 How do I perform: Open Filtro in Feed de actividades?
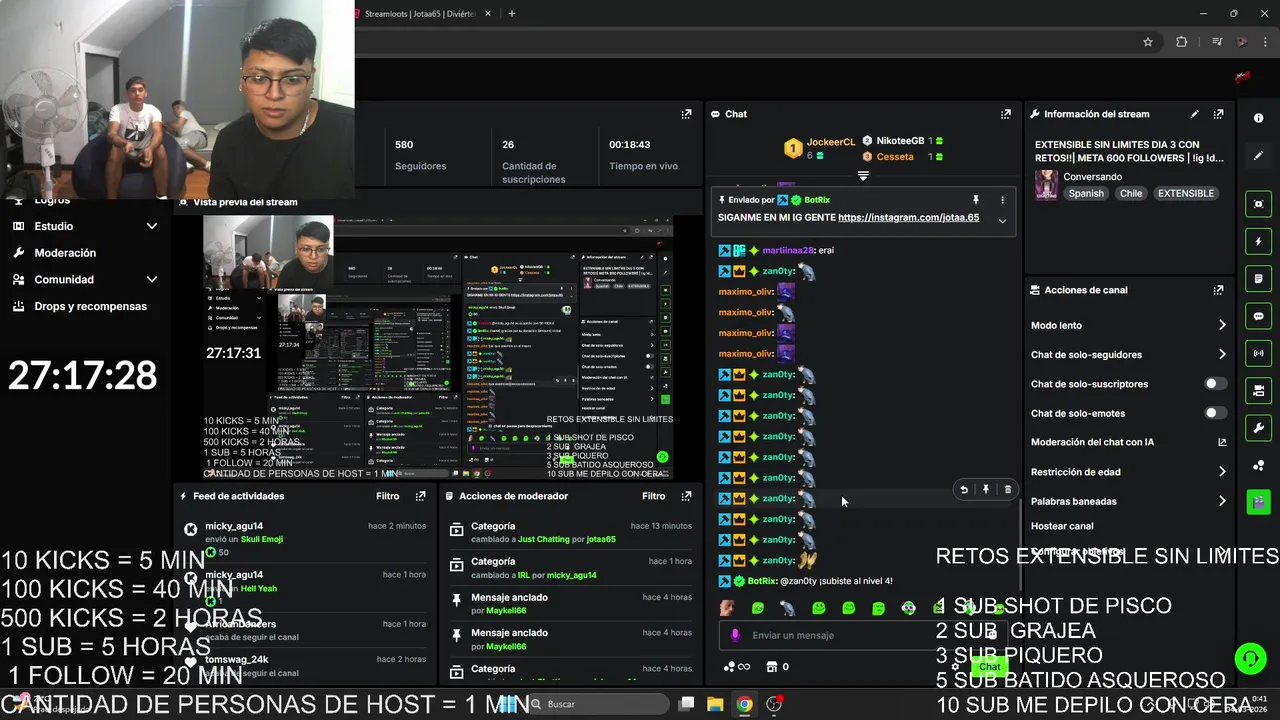coord(388,496)
